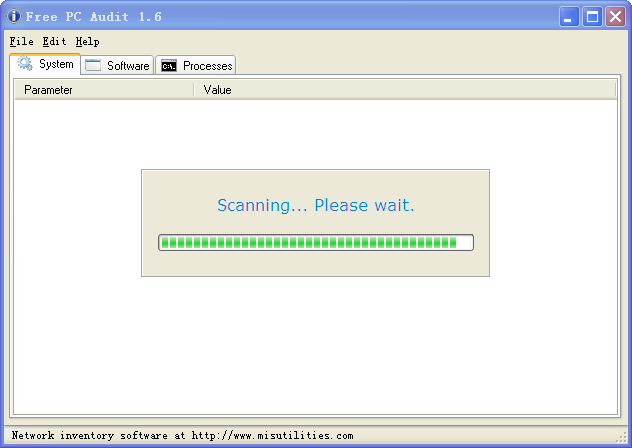Minimize the Free PC Audit window
The width and height of the screenshot is (632, 448).
(569, 17)
